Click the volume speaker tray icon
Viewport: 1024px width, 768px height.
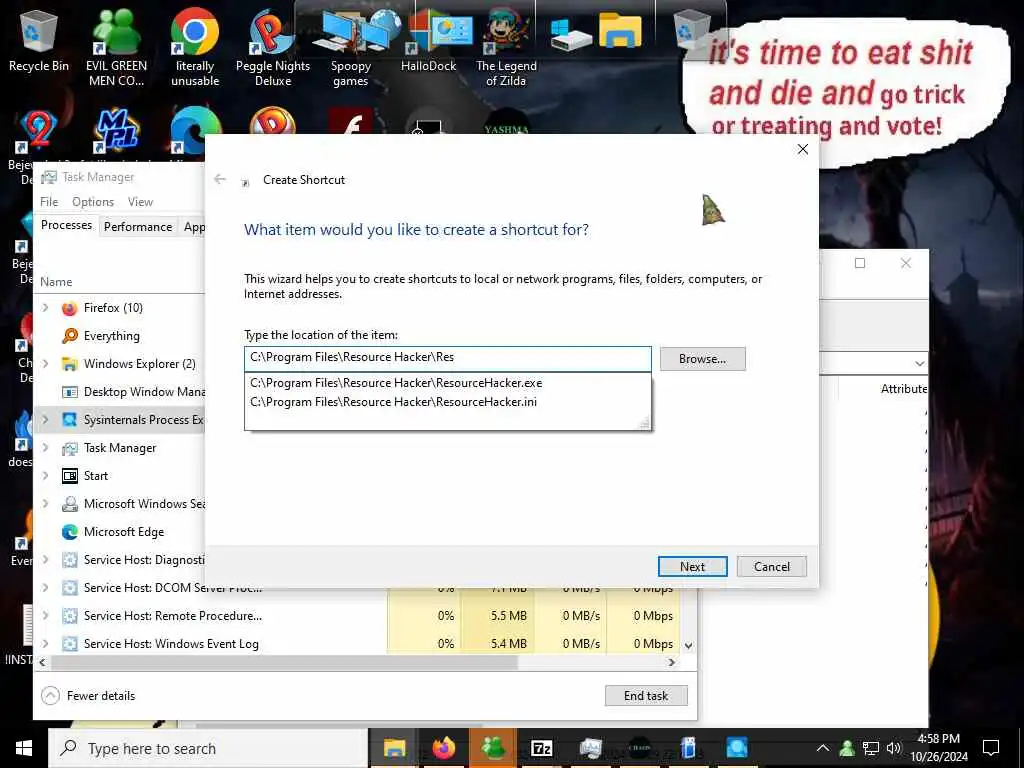pyautogui.click(x=894, y=748)
